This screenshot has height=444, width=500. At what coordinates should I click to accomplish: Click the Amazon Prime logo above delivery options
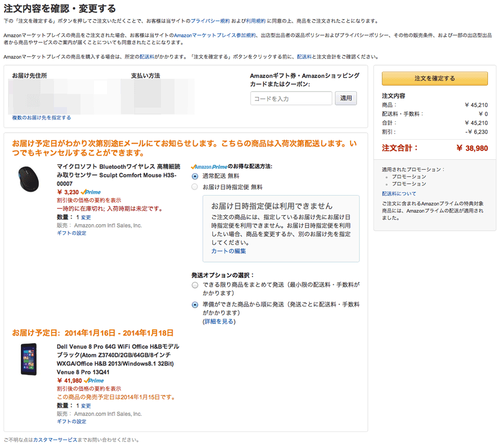209,166
